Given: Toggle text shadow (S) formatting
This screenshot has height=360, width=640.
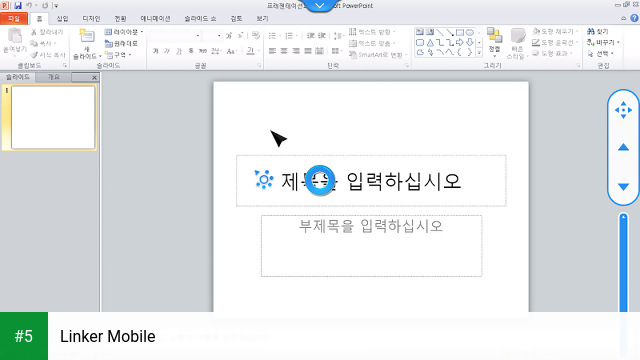Looking at the screenshot, I should coord(191,51).
